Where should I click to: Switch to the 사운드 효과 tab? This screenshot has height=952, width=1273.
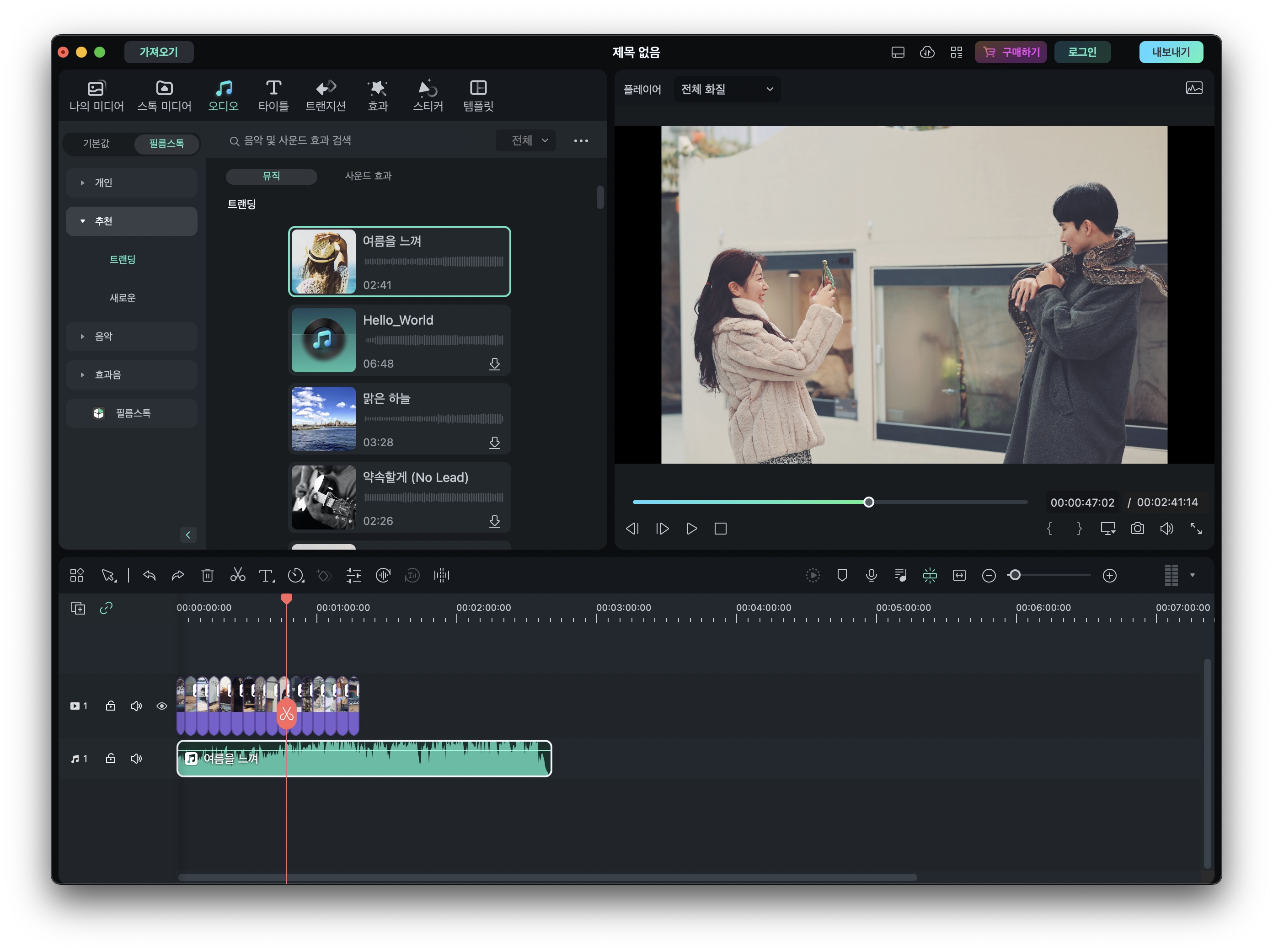(368, 176)
